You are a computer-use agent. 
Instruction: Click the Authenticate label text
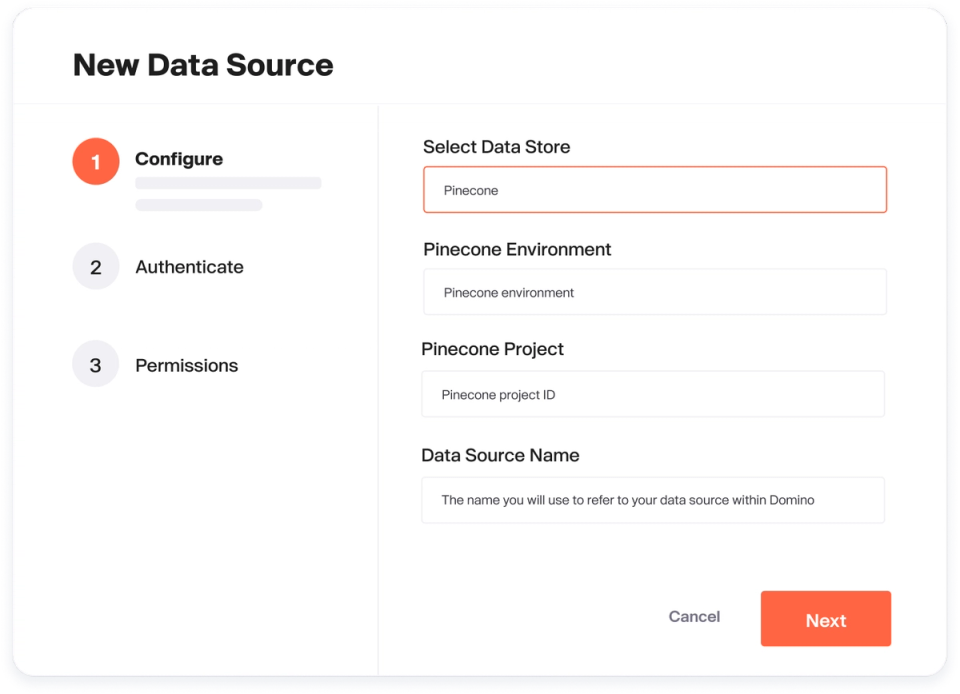click(189, 266)
